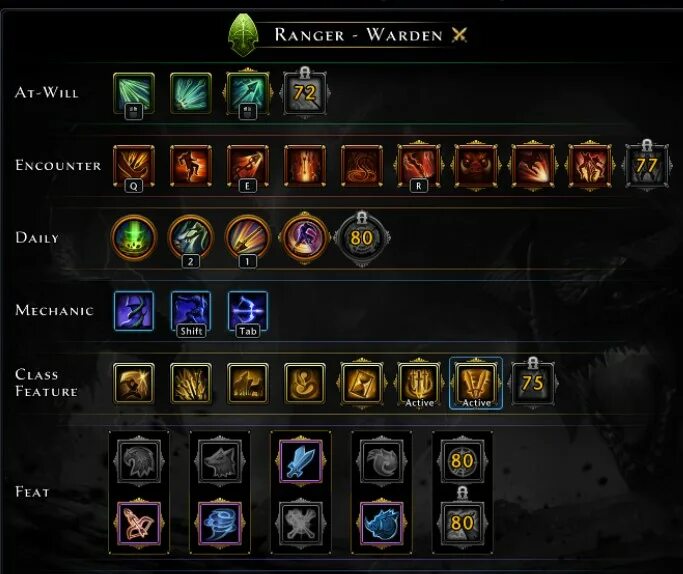Click the crossed swords icon beside Warden
This screenshot has width=683, height=574.
(459, 34)
